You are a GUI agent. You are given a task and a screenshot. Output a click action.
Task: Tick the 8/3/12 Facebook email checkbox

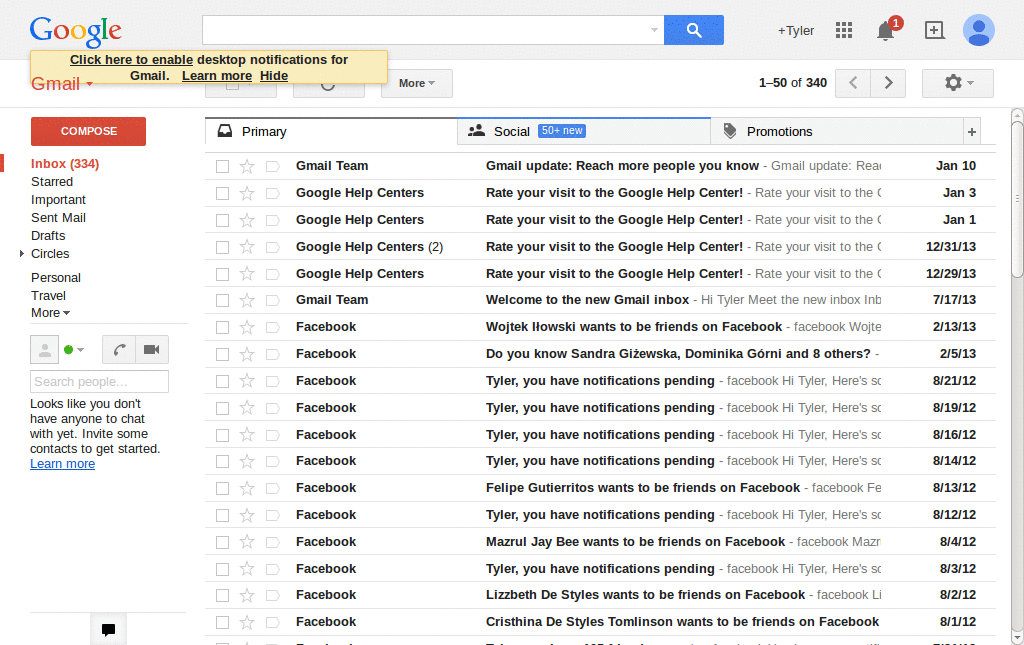(x=223, y=569)
